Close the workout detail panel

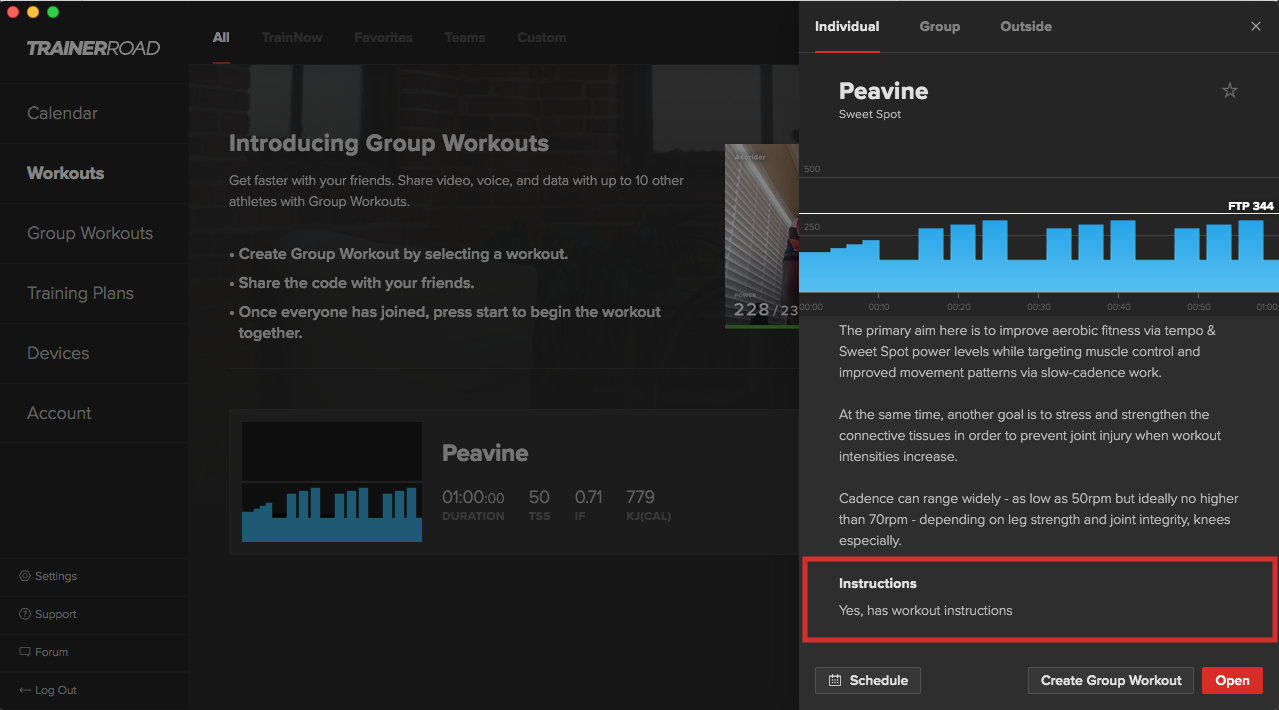click(1256, 26)
